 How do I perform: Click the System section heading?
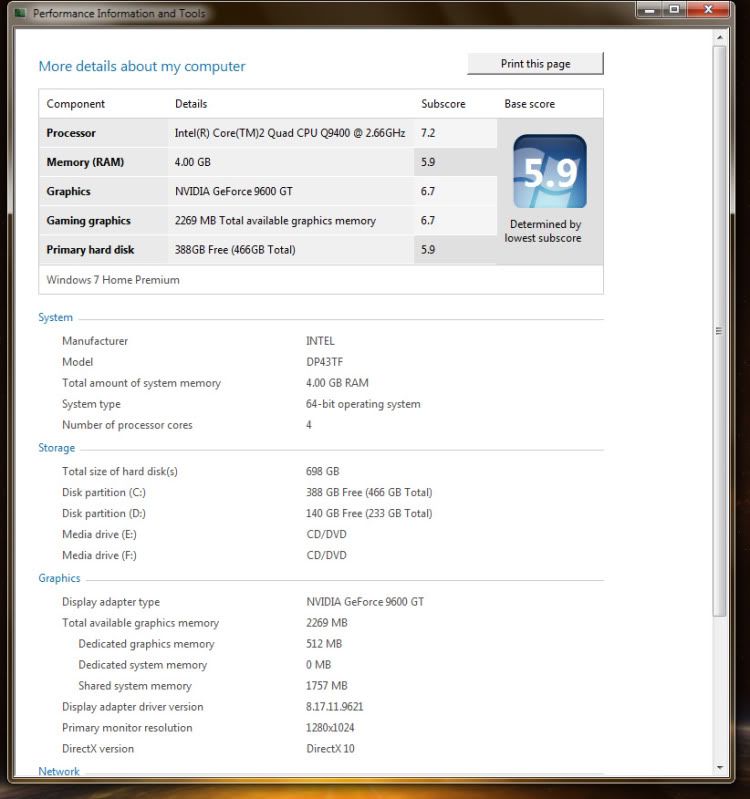56,317
